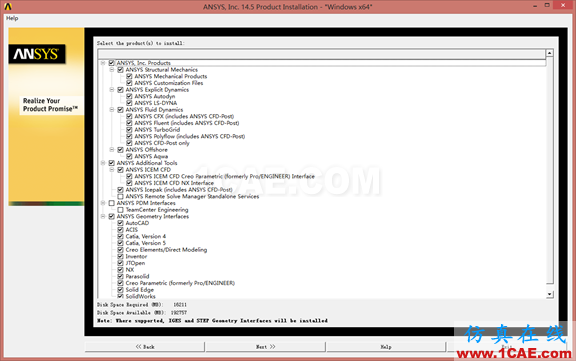The height and width of the screenshot is (361, 576).
Task: Uncheck Creo Elements/Direct Modeling
Action: (x=120, y=250)
